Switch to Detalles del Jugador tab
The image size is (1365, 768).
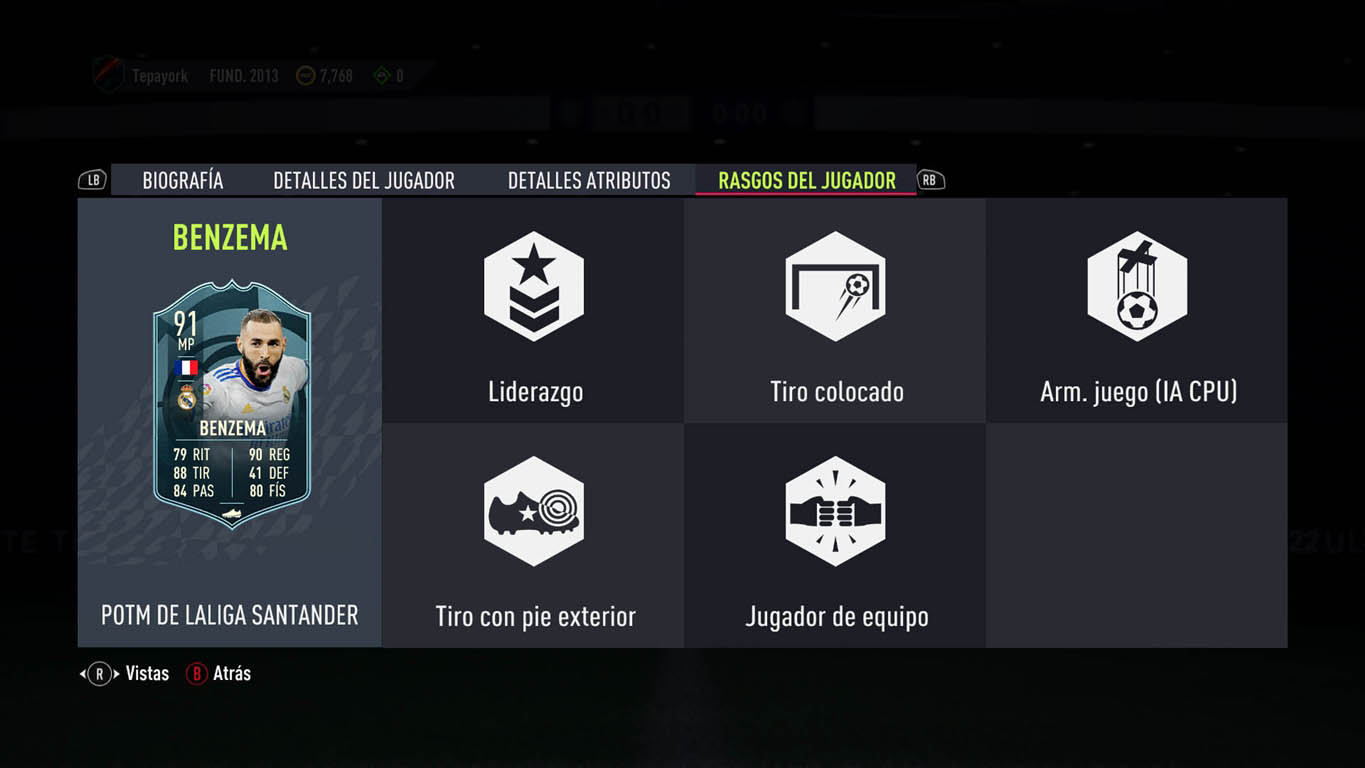pyautogui.click(x=364, y=181)
